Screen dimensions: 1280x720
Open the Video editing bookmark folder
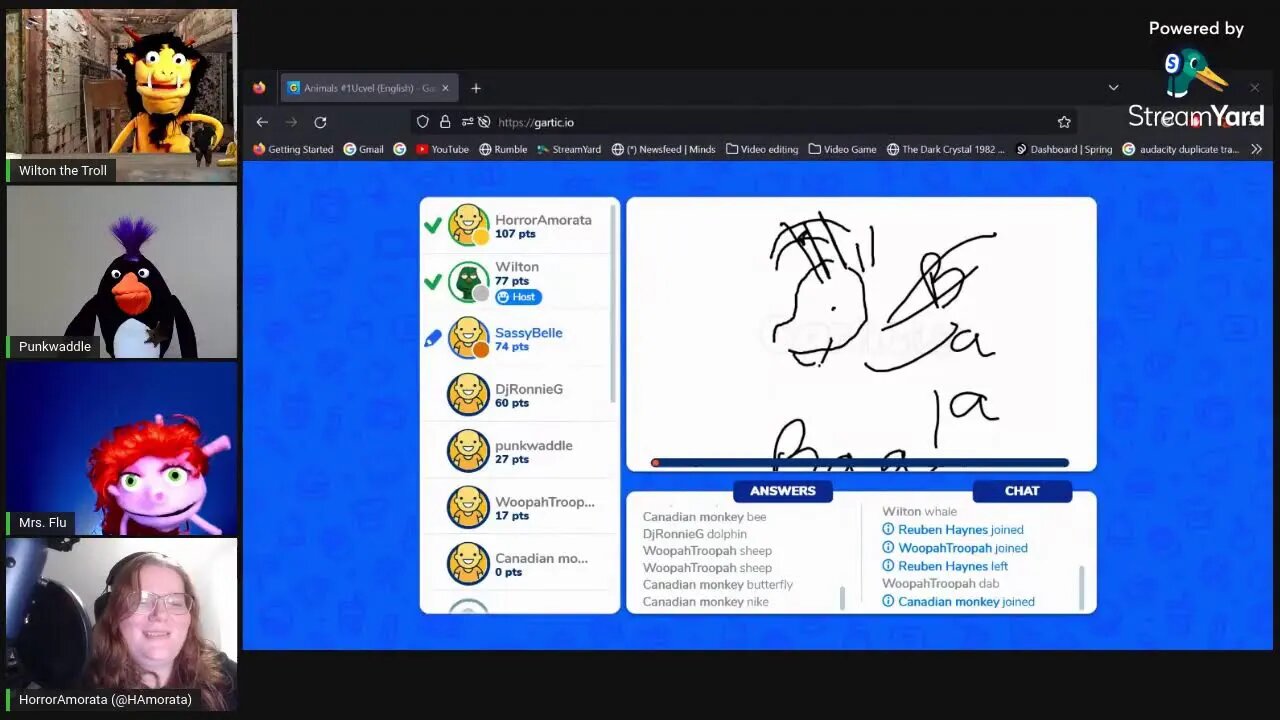point(762,149)
